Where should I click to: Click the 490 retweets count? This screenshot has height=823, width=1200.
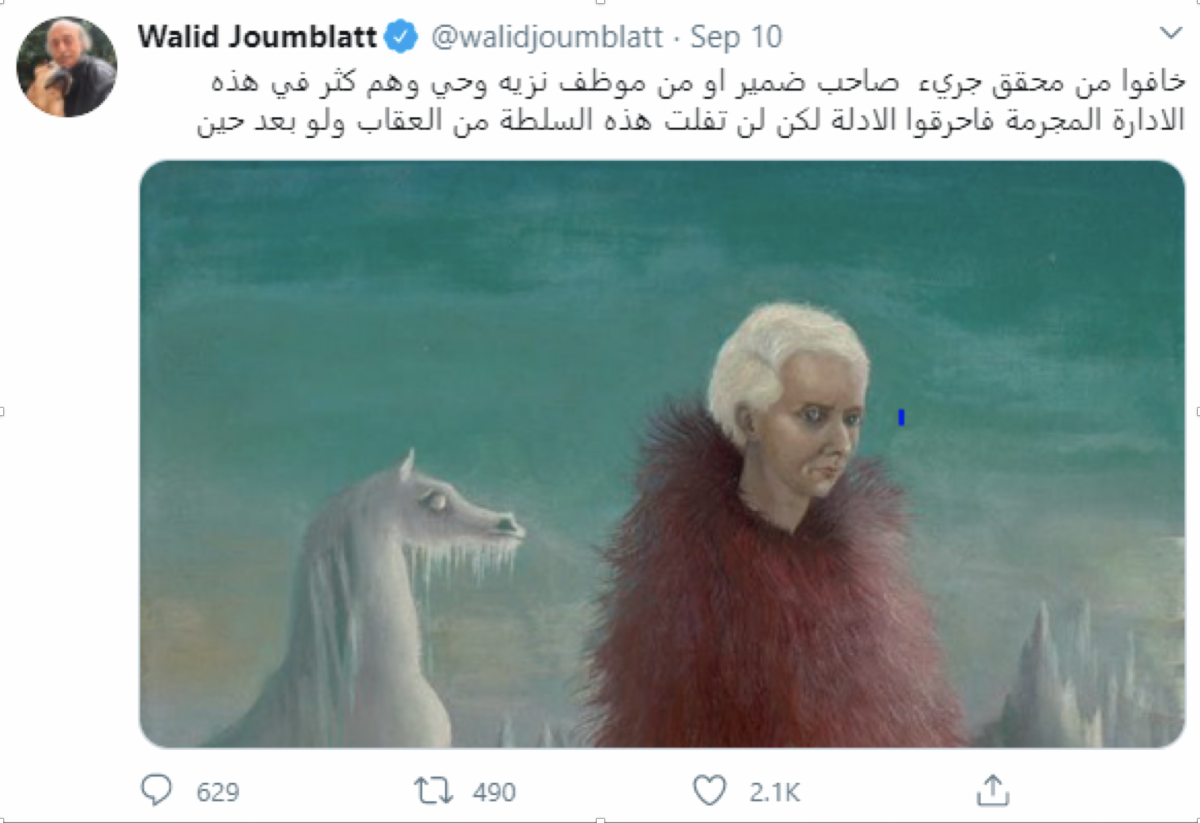[494, 792]
